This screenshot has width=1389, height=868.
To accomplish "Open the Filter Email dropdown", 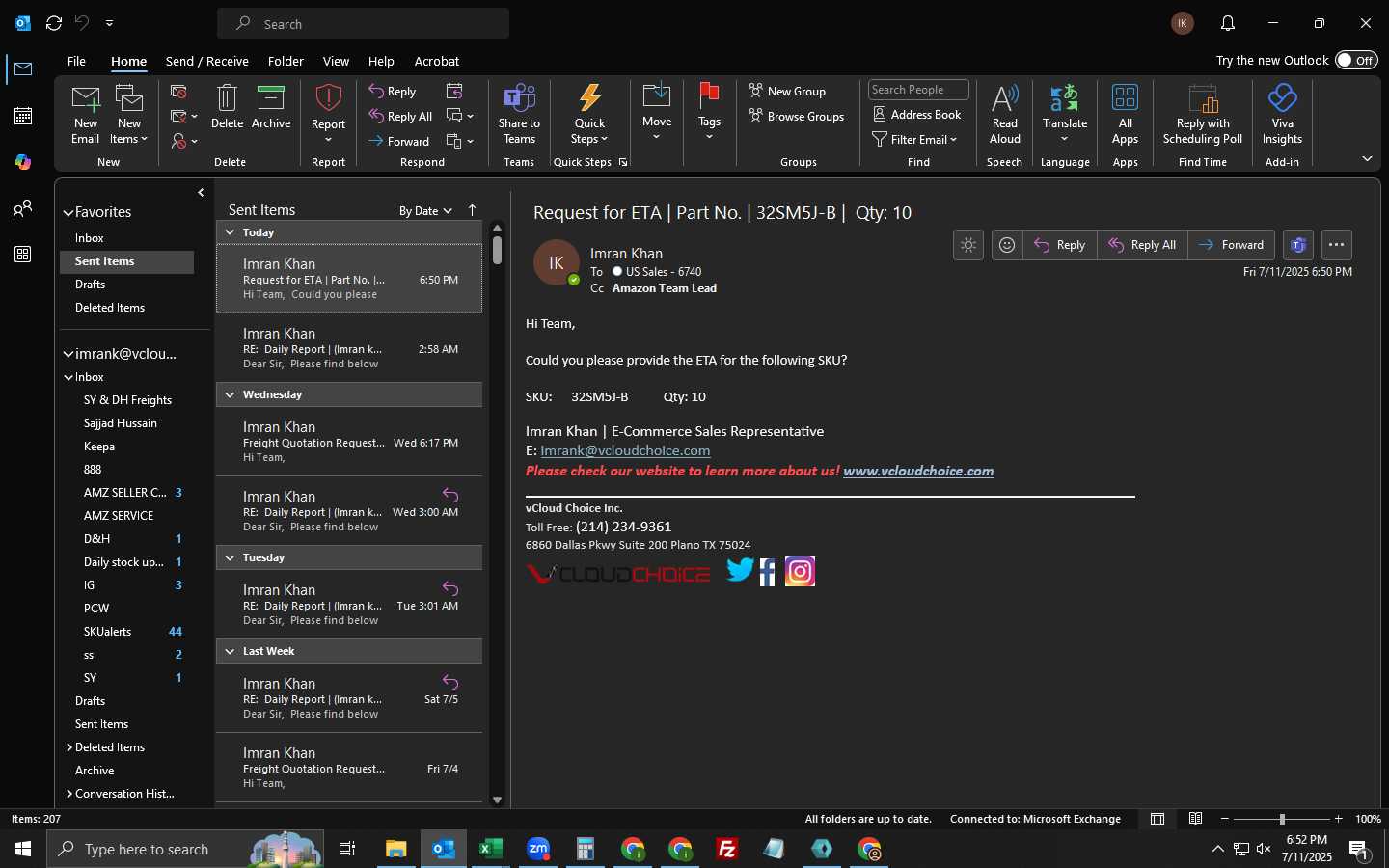I will click(914, 140).
